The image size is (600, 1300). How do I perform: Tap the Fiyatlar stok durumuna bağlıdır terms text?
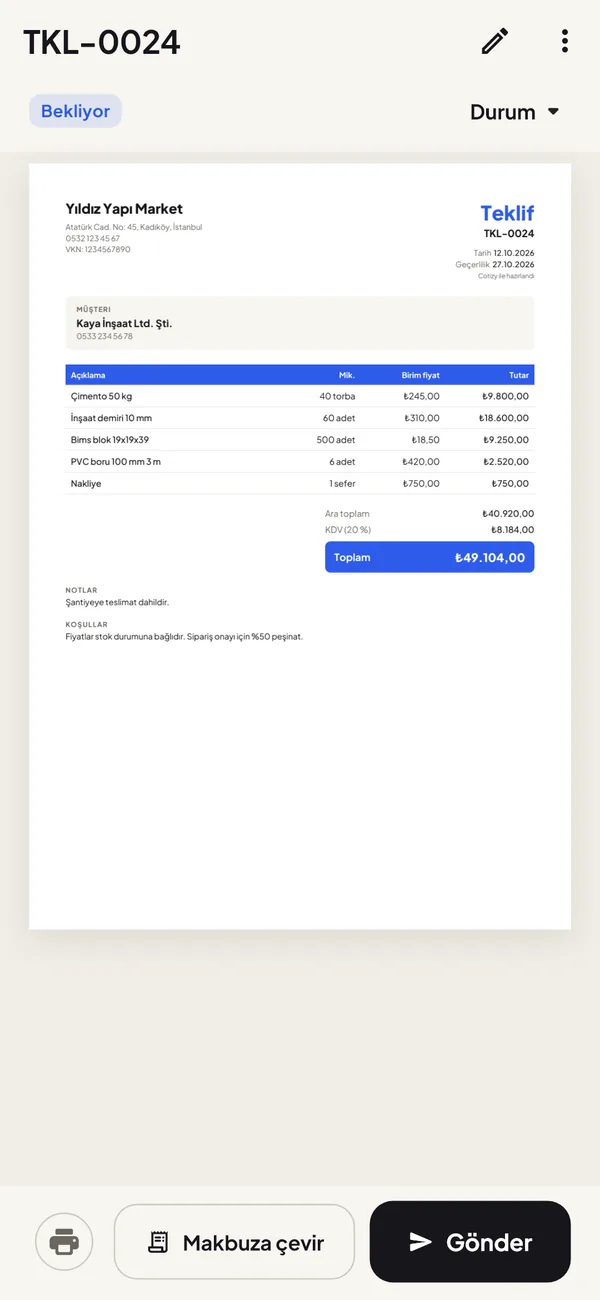184,636
